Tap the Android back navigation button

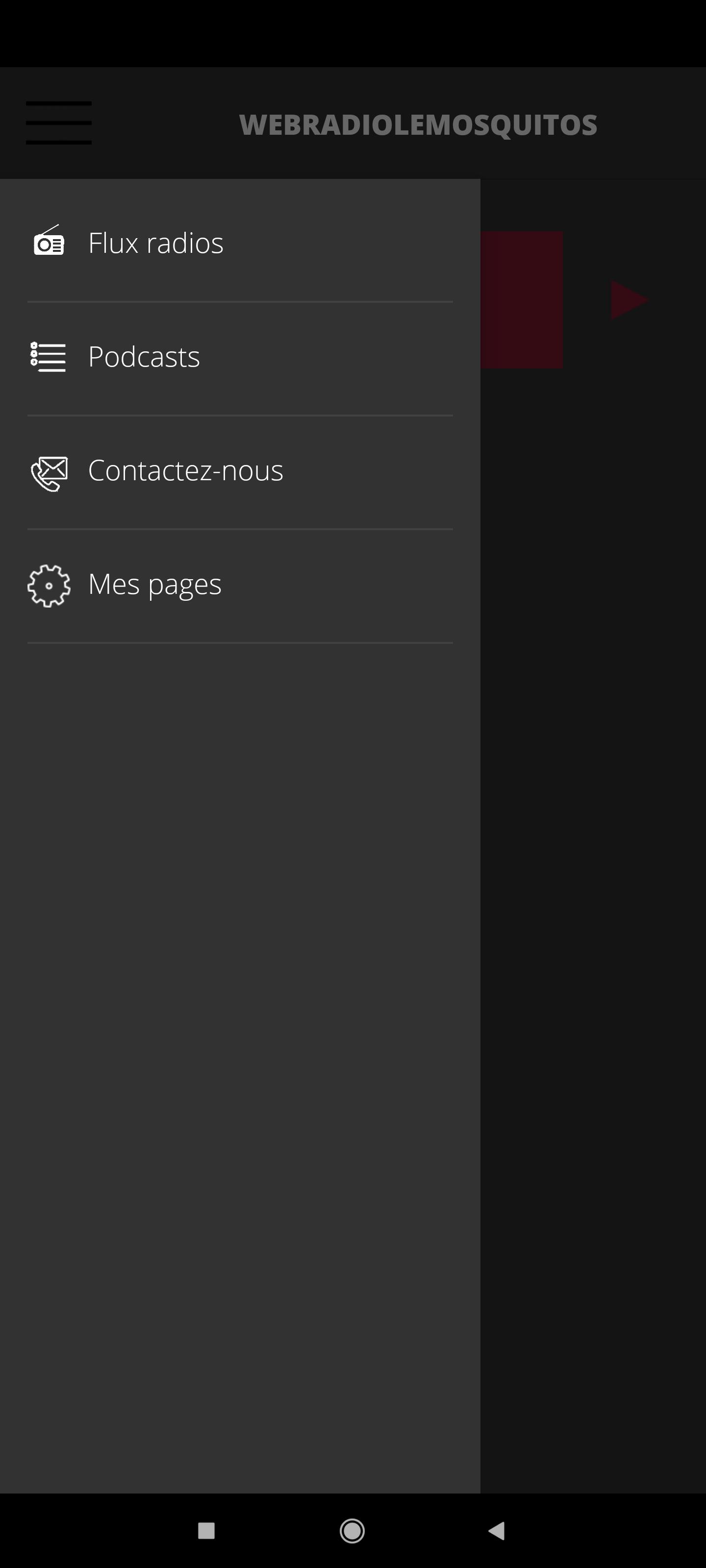coord(497,1530)
